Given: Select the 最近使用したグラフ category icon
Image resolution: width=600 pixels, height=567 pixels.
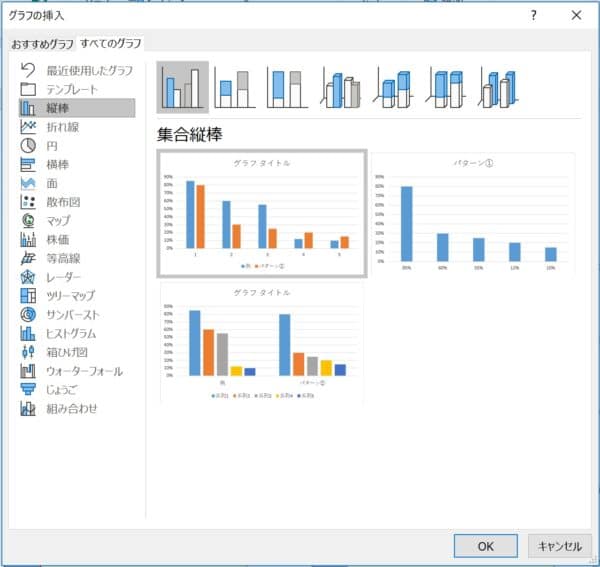Looking at the screenshot, I should click(28, 70).
